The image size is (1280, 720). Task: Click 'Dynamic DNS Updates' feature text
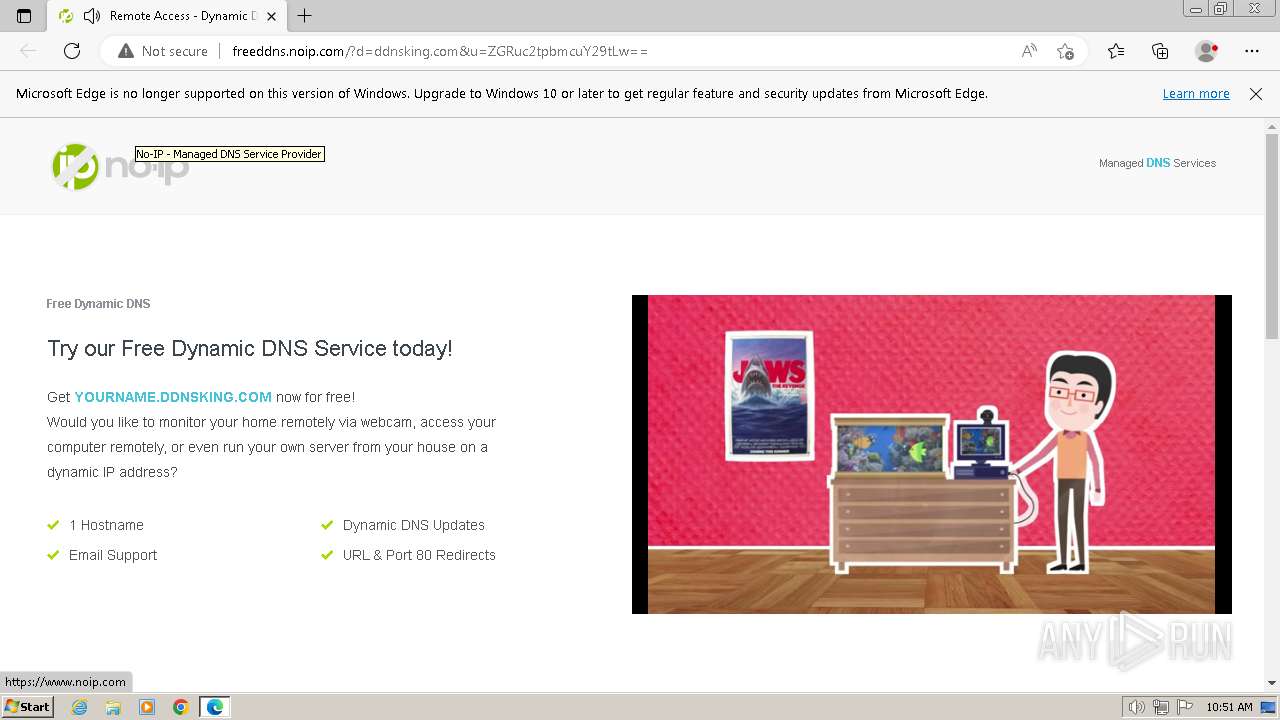(414, 525)
